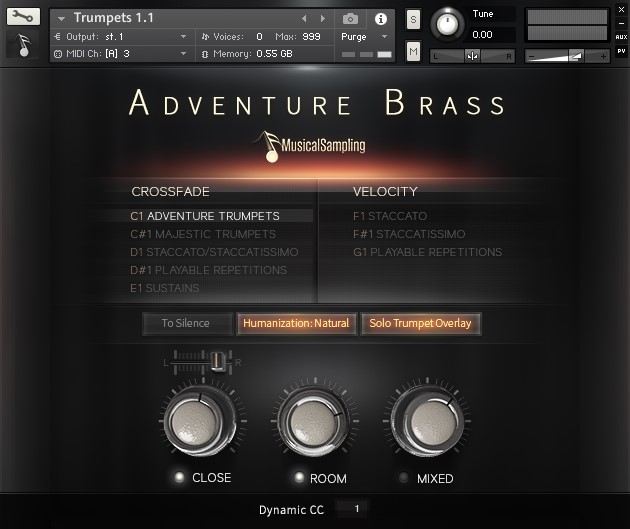Enable the MIXED mic position

coord(404,478)
